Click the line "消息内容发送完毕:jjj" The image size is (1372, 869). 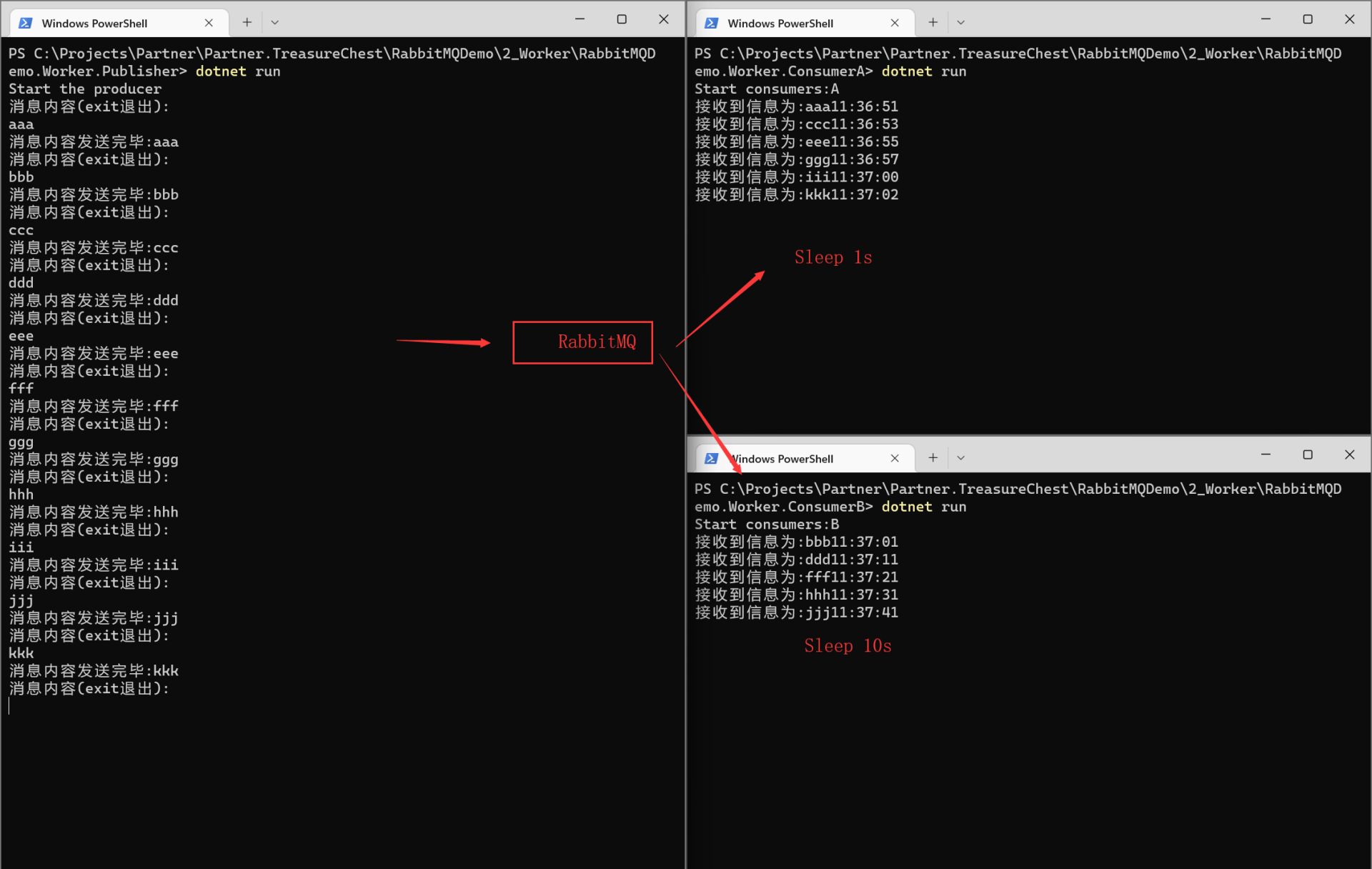point(94,617)
